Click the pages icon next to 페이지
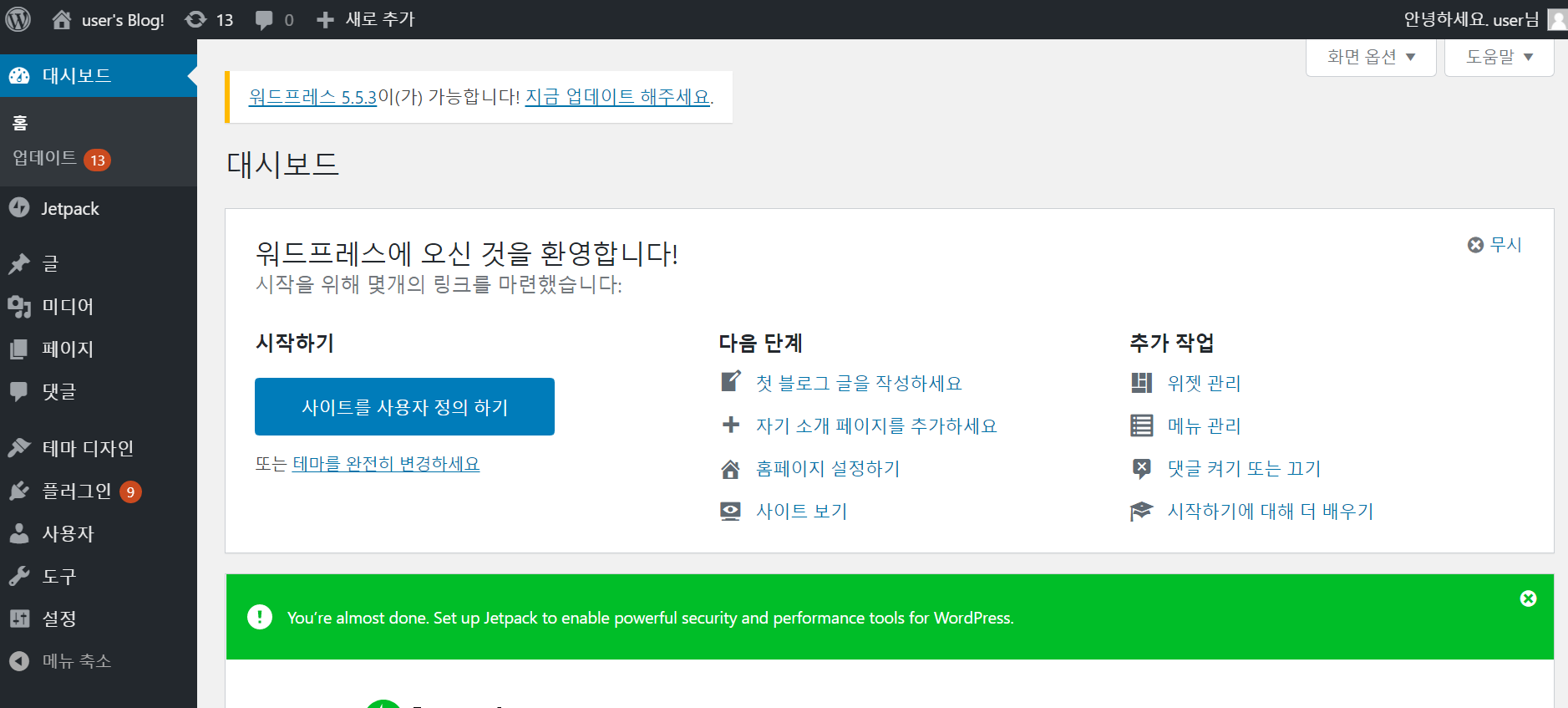1568x708 pixels. tap(19, 349)
